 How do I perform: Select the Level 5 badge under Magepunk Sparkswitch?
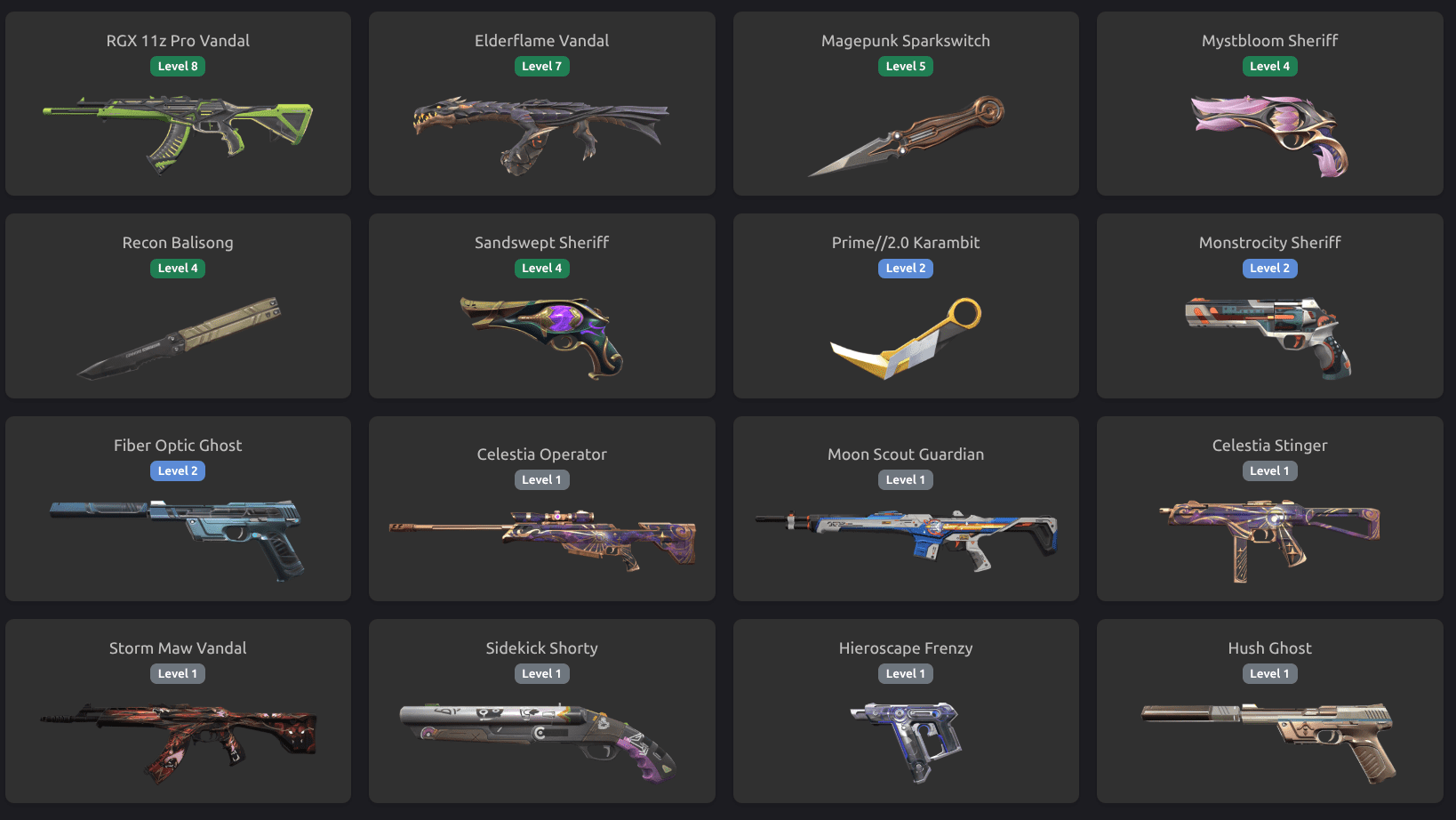pyautogui.click(x=906, y=66)
